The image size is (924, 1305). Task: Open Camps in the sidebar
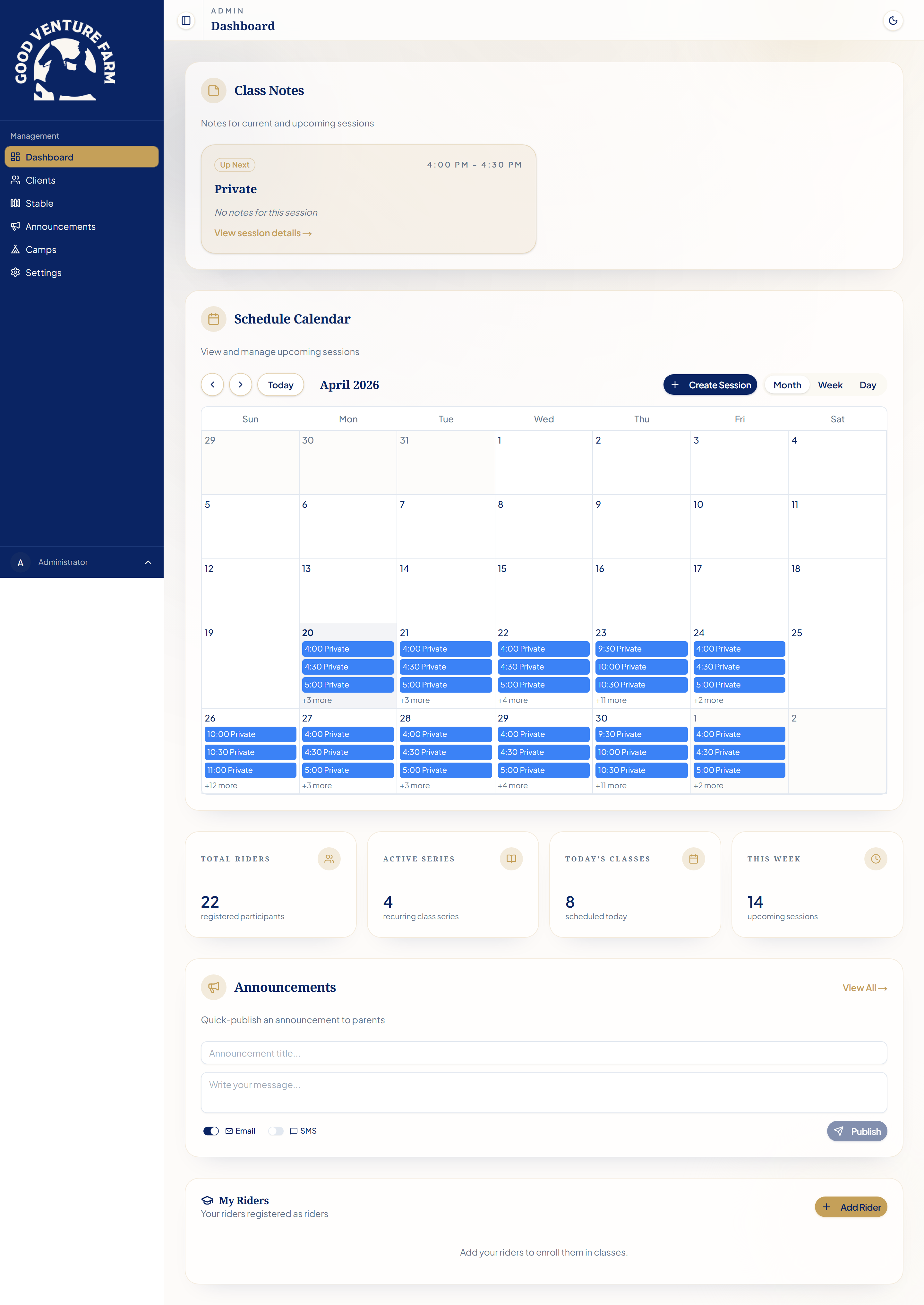[81, 250]
